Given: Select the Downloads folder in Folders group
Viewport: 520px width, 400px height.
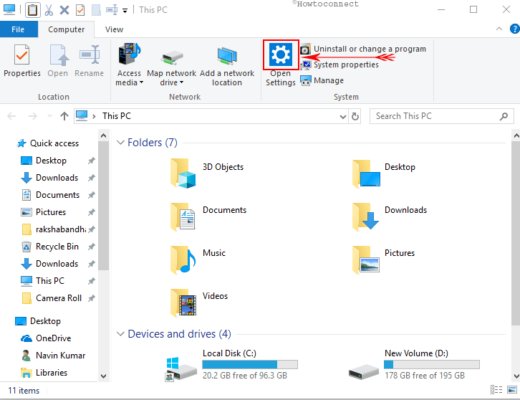Looking at the screenshot, I should click(389, 216).
